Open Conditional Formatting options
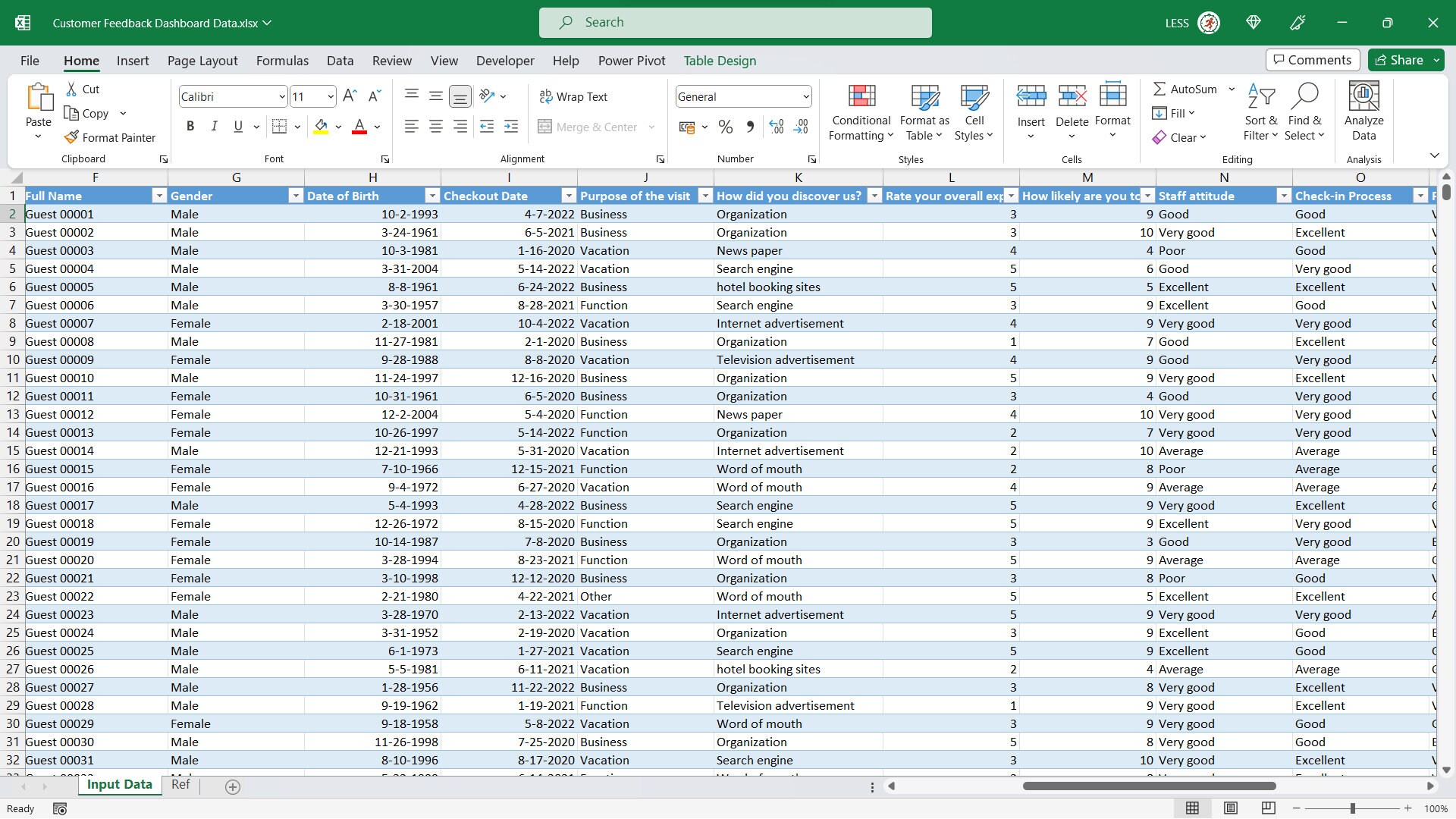 click(x=860, y=112)
